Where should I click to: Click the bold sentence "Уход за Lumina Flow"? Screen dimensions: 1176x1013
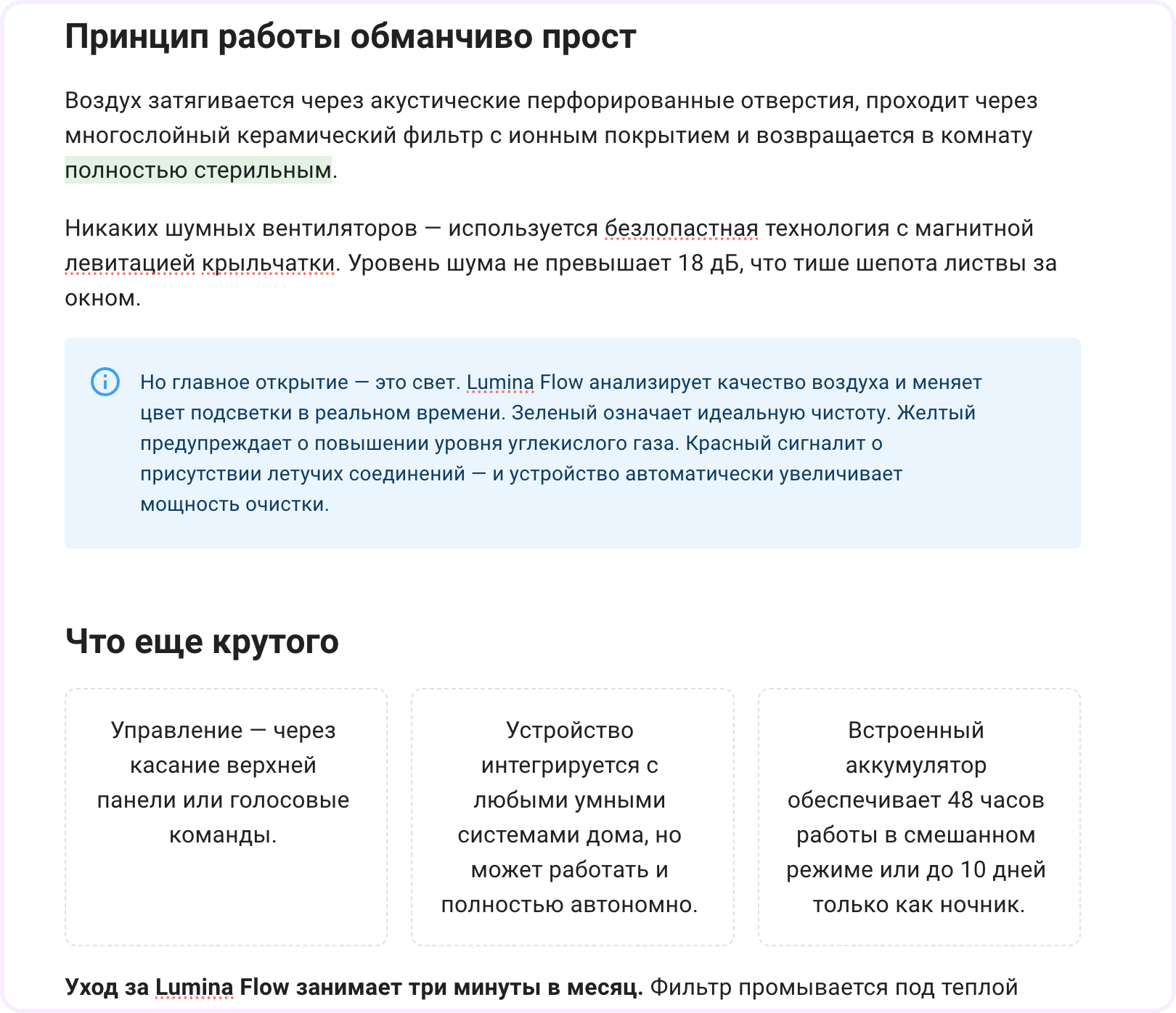[354, 988]
